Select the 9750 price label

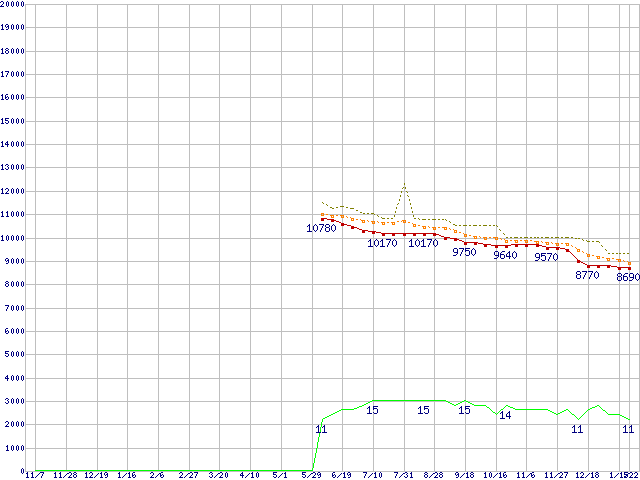tap(464, 253)
